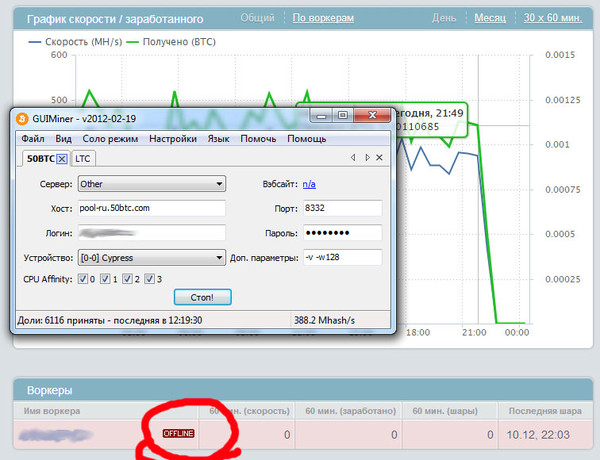Image resolution: width=600 pixels, height=460 pixels.
Task: Close the 50BTC tab with its X icon
Action: pos(62,159)
